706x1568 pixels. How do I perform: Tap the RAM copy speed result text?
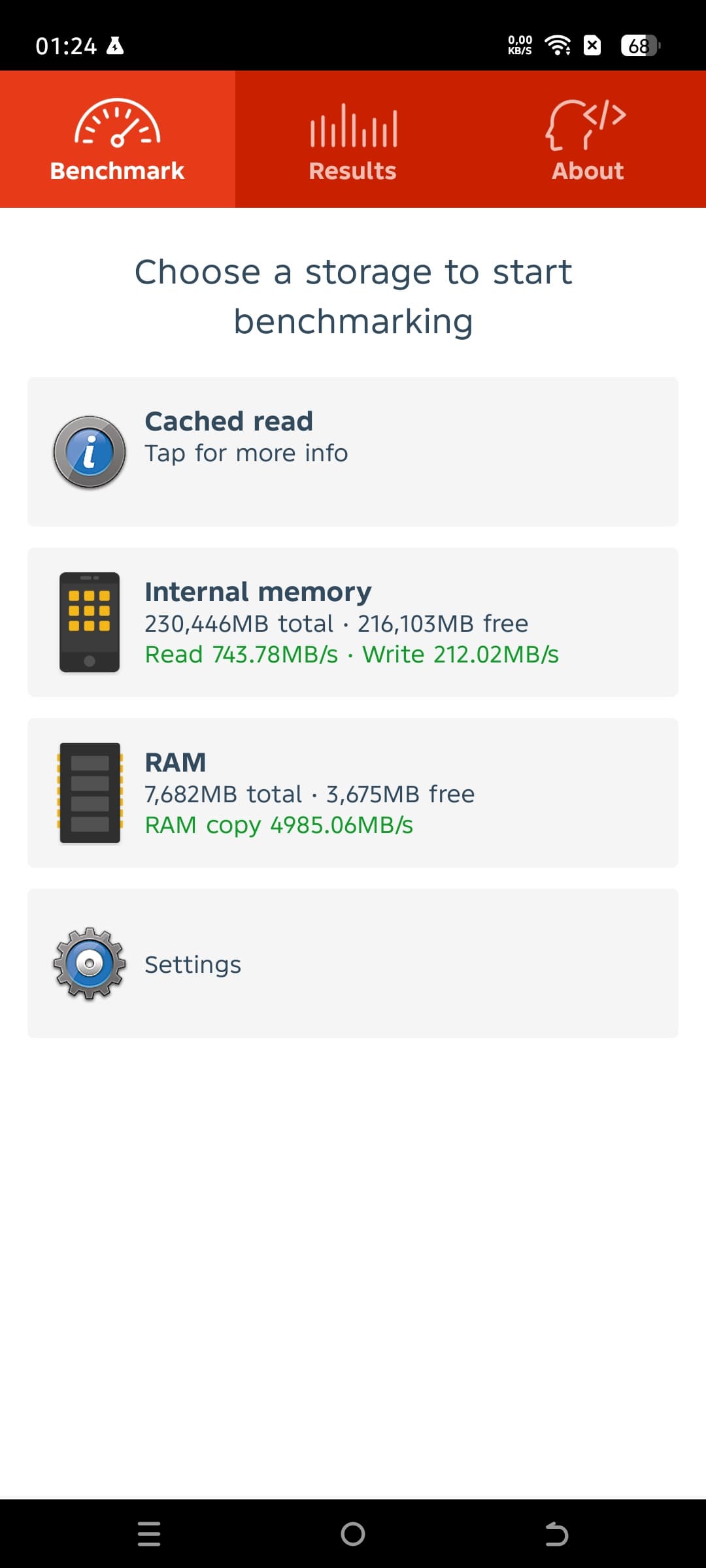coord(279,825)
